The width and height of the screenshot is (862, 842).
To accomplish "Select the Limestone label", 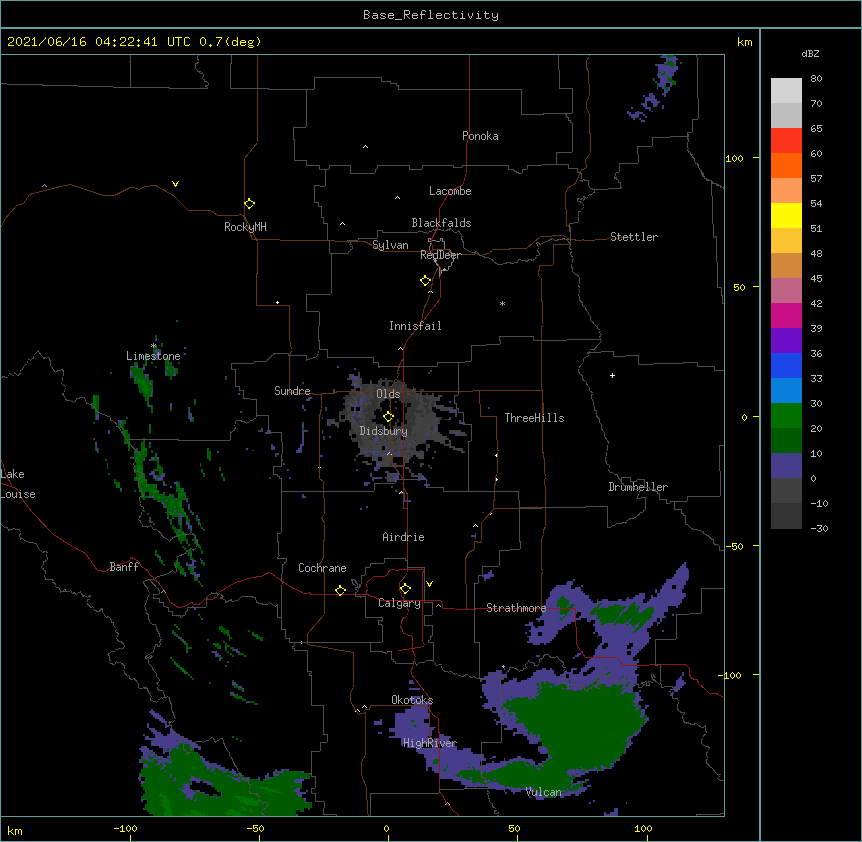I will [153, 356].
